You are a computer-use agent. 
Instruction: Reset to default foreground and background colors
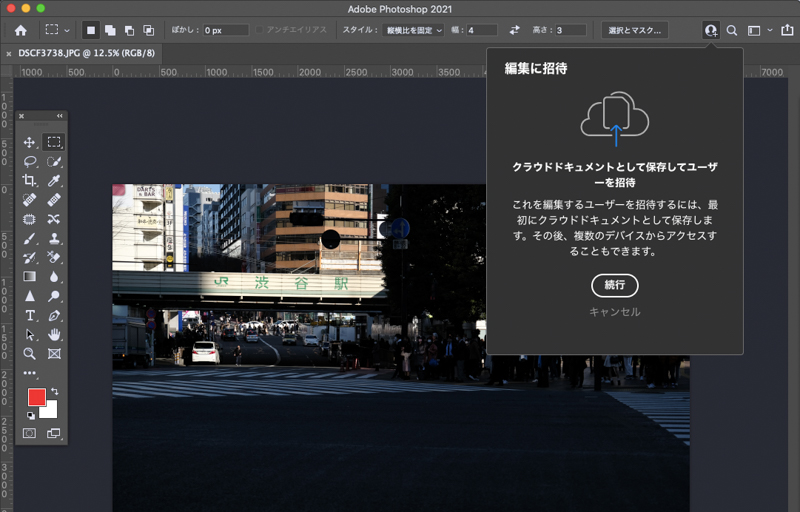pos(31,416)
